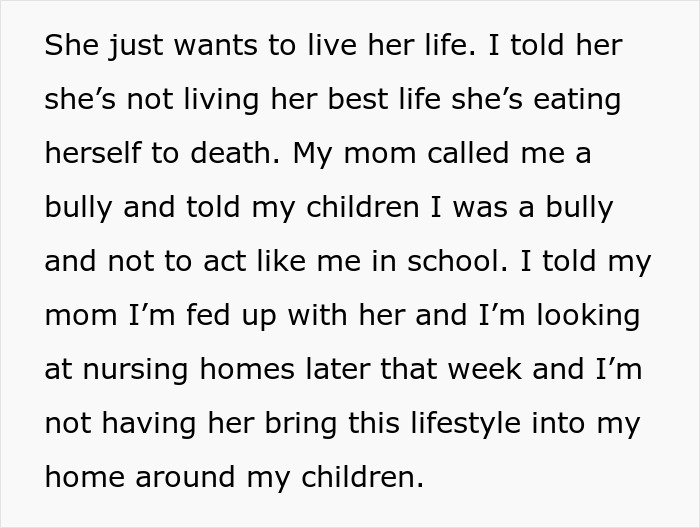700x528 pixels.
Task: Click the final words "home around my children."
Action: coord(234,478)
